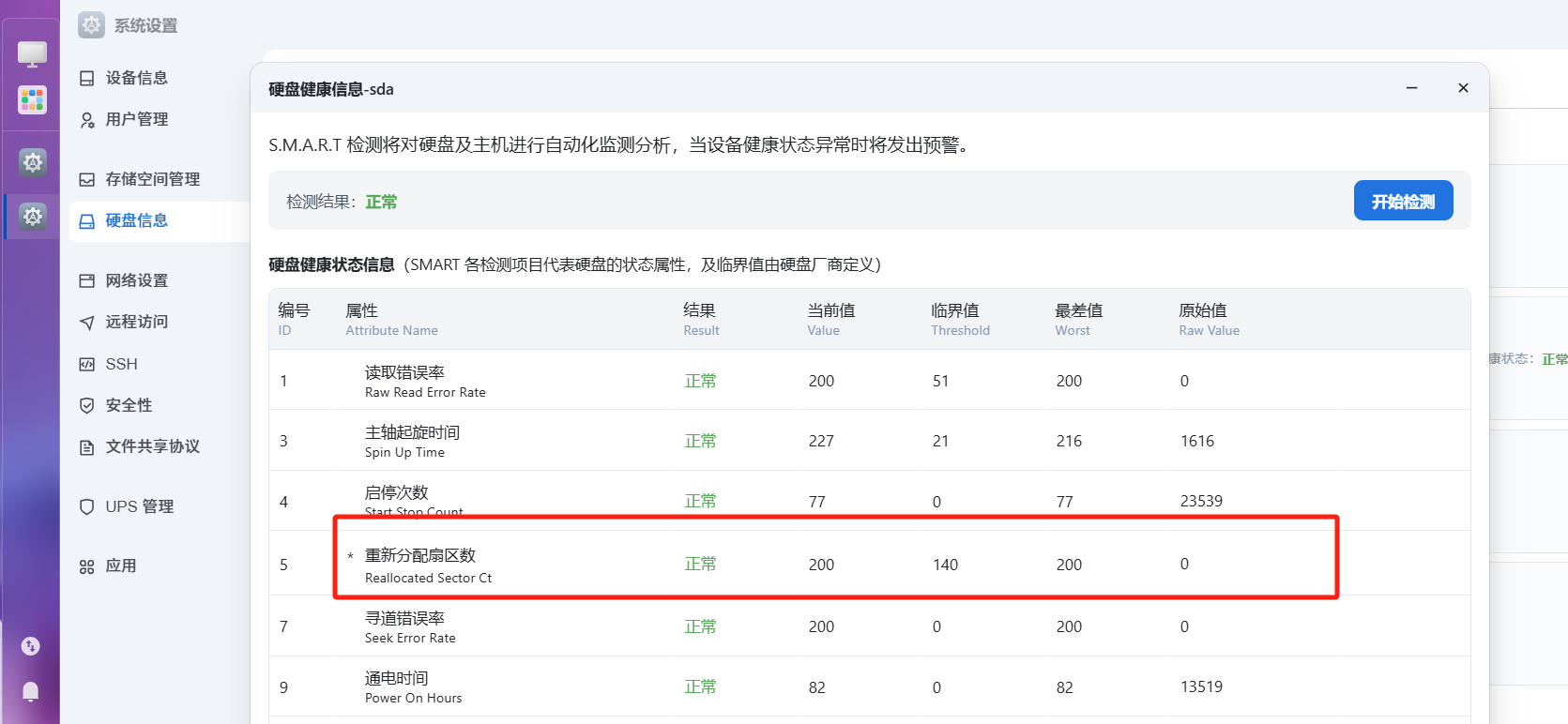Click the 系统设置 gear icon in header
The width and height of the screenshot is (1568, 724).
91,25
